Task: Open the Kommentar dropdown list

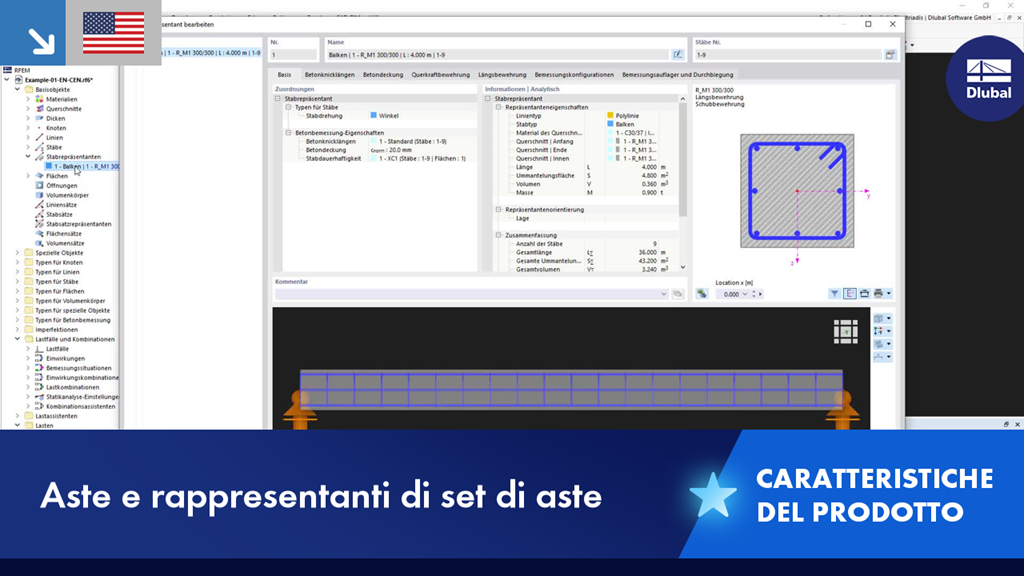Action: [664, 294]
